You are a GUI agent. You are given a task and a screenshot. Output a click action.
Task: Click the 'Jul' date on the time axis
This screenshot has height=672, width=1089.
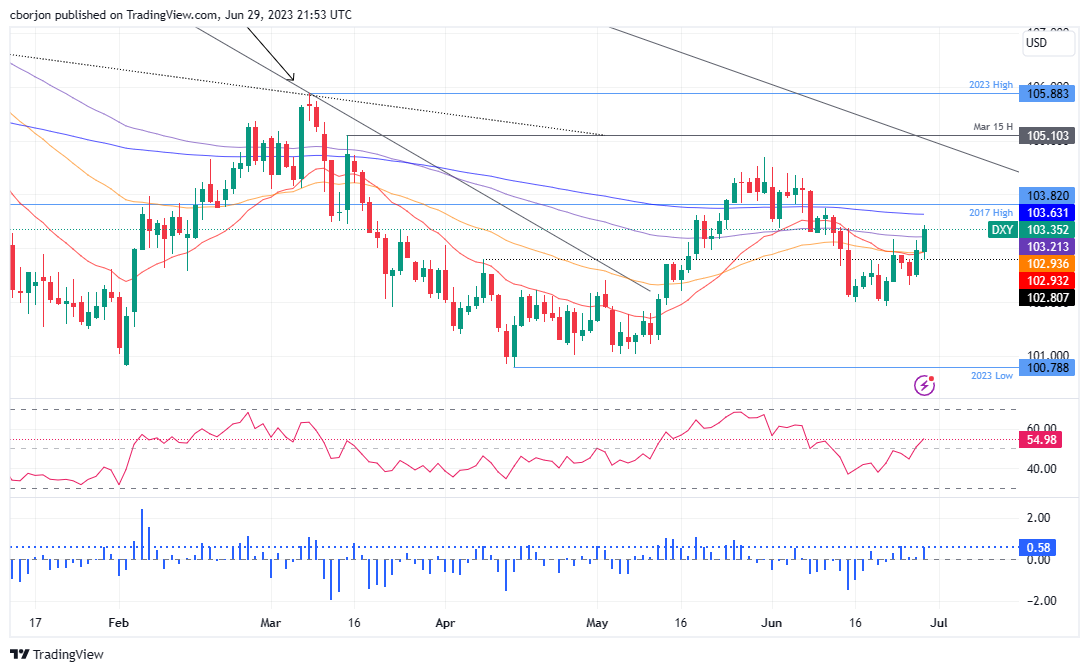[x=939, y=621]
